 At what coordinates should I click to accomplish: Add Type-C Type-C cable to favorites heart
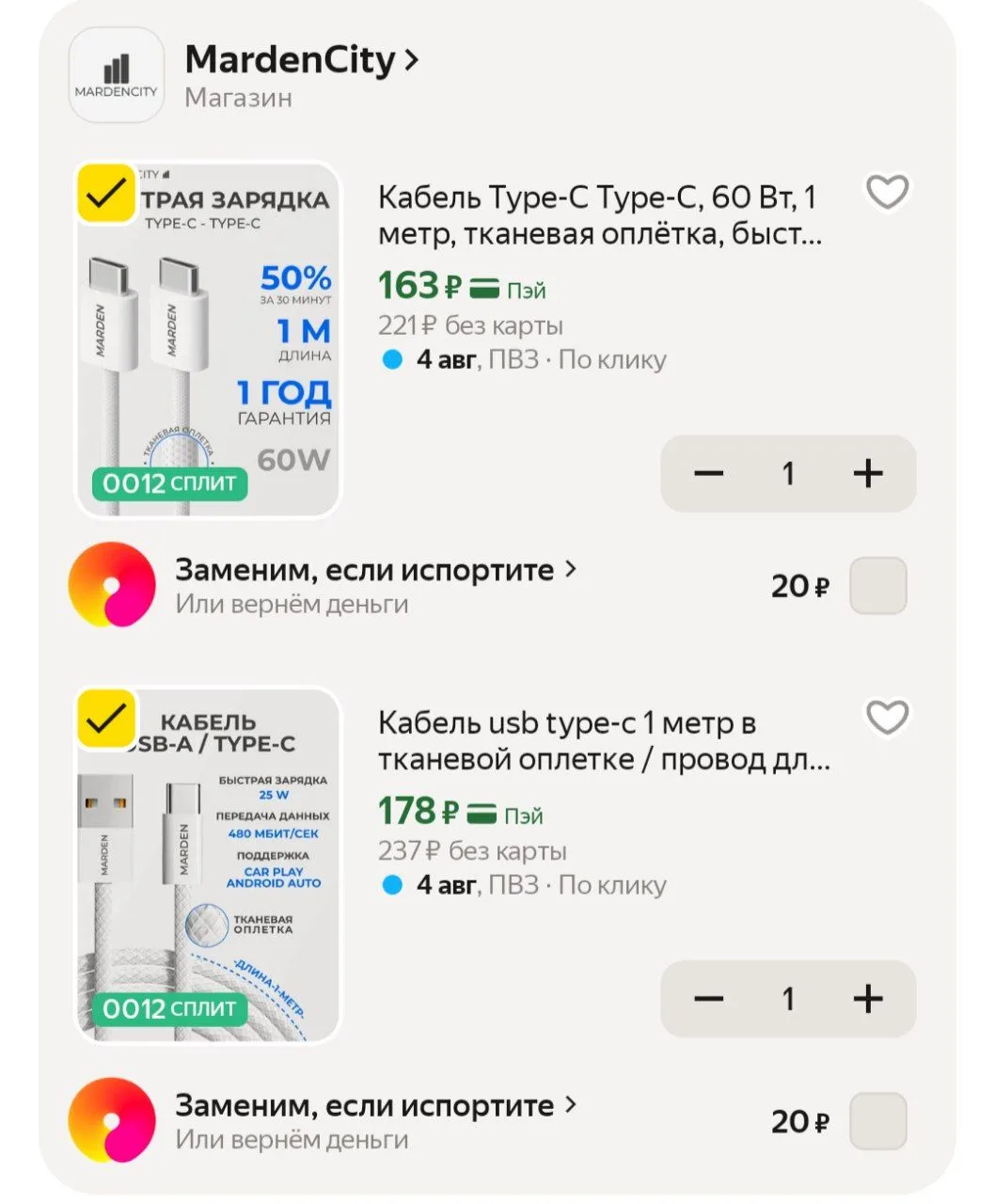(x=887, y=193)
